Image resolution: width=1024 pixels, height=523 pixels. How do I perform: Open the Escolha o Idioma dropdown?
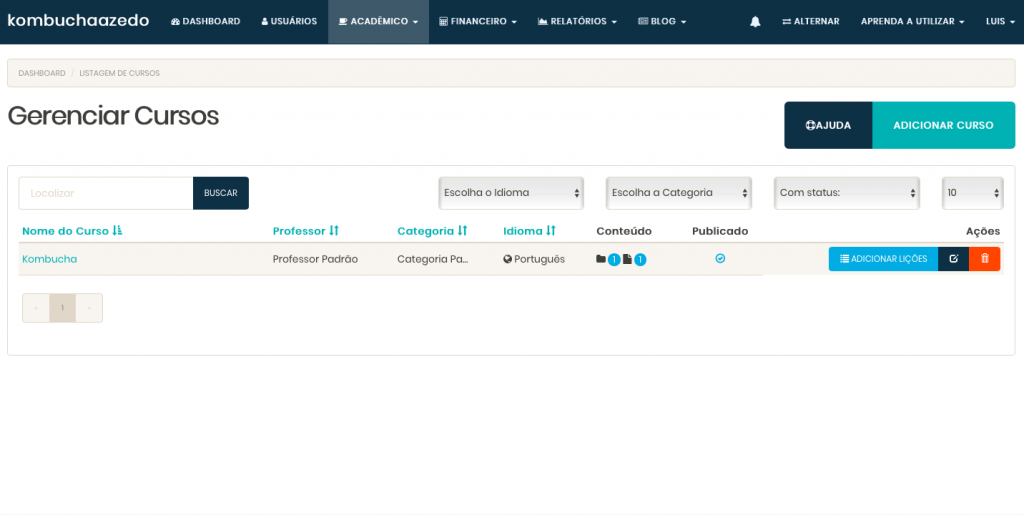pos(511,193)
